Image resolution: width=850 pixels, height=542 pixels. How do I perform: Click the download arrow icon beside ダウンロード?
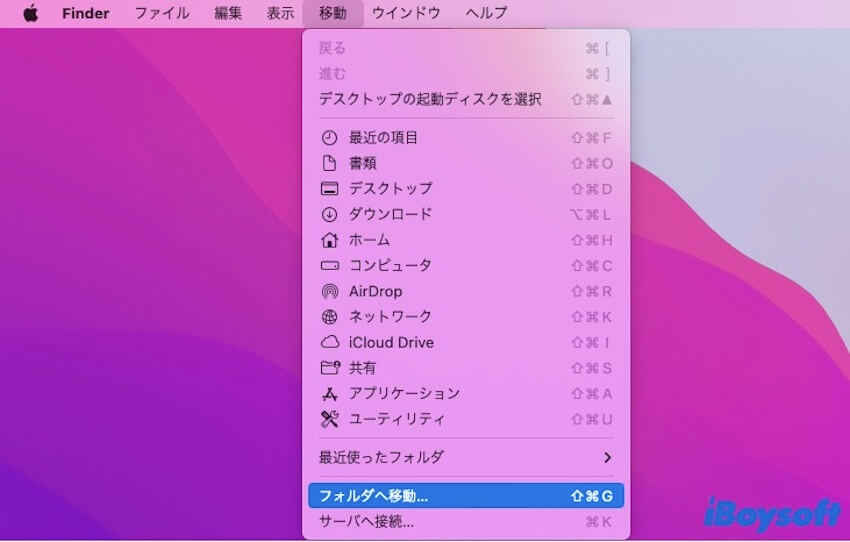click(x=329, y=215)
